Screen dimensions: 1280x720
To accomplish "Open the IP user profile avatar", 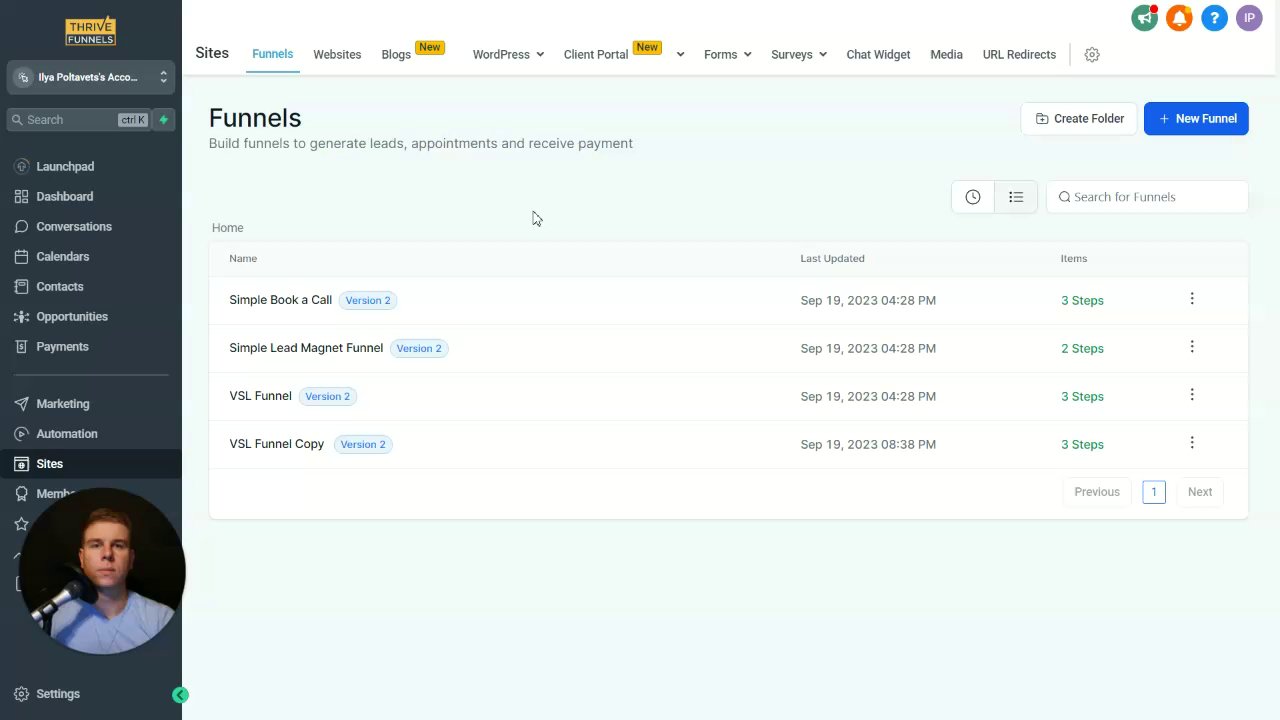I will (1249, 18).
